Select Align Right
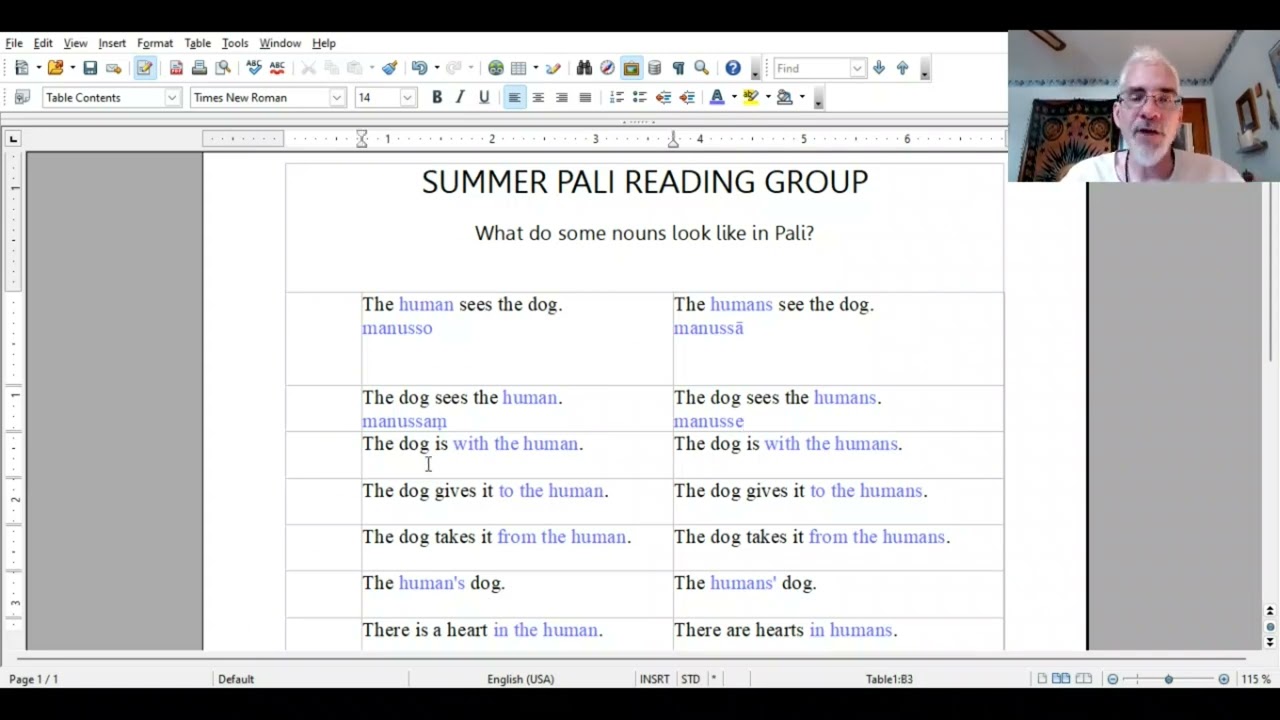Screen dimensions: 1280x720 tap(562, 97)
